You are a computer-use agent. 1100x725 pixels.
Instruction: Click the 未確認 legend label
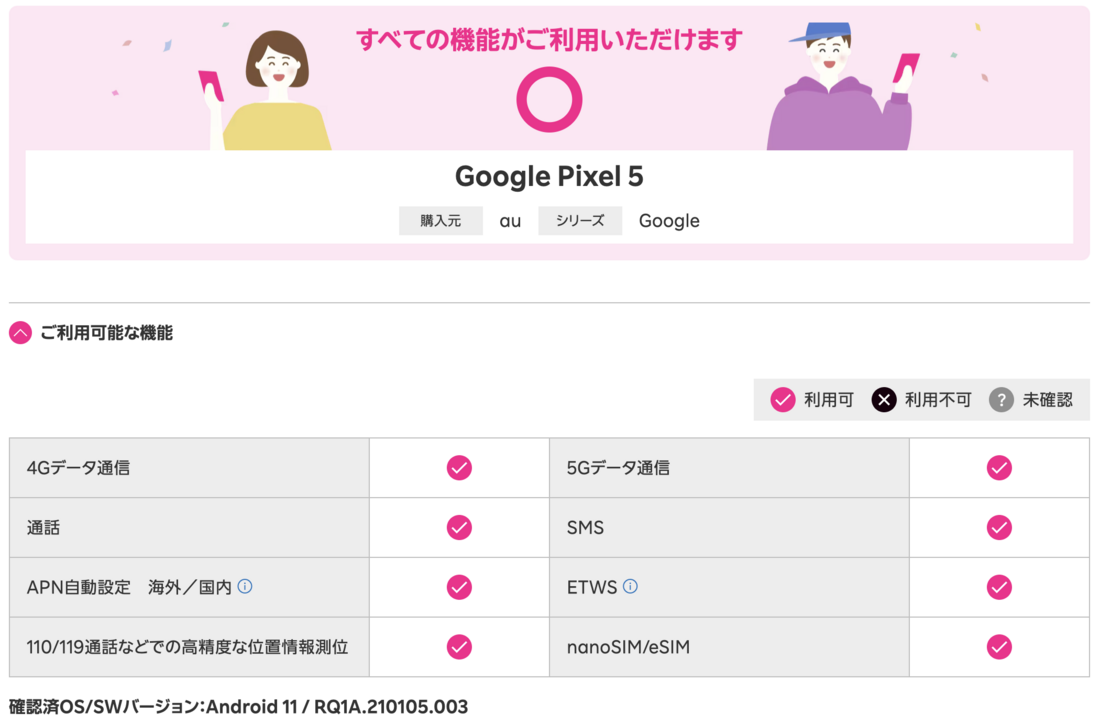tap(1047, 400)
